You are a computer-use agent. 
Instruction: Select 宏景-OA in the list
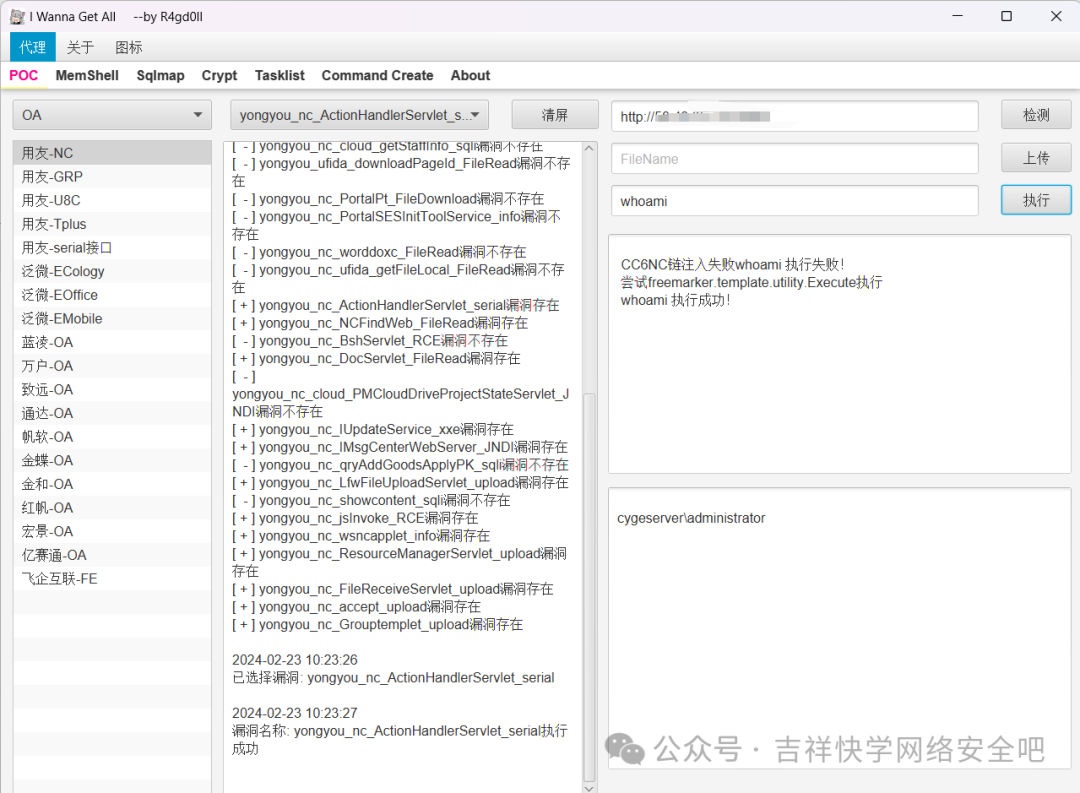pos(112,531)
